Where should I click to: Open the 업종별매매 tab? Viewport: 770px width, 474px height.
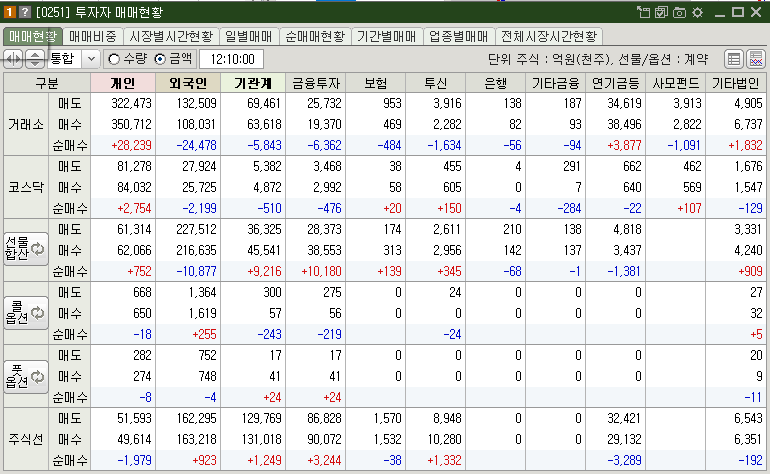click(x=459, y=36)
